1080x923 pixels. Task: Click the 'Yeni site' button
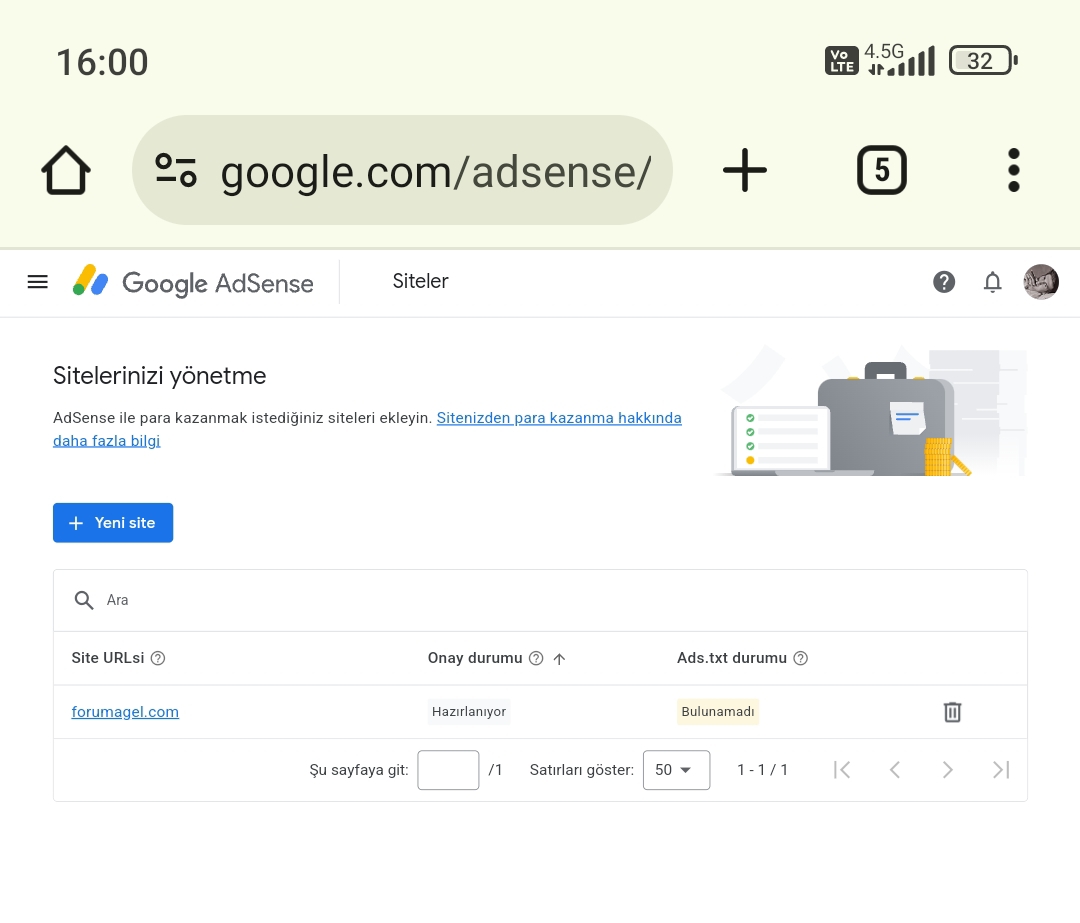(x=113, y=523)
